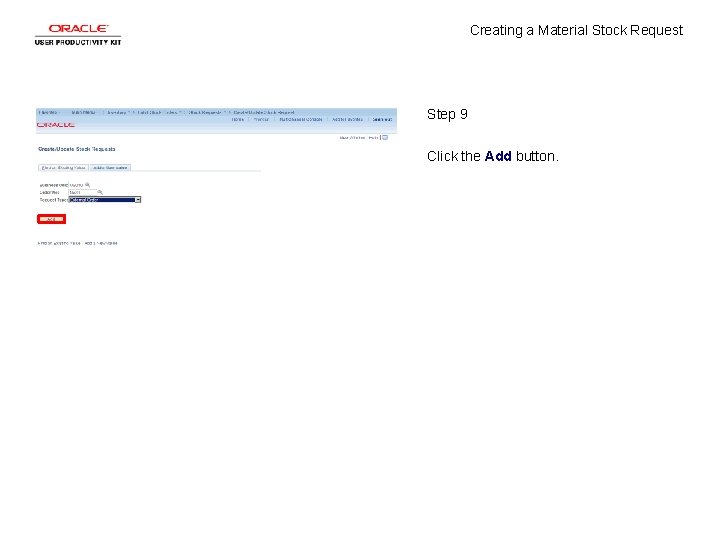The height and width of the screenshot is (540, 720).
Task: Click the New Window link
Action: [352, 137]
